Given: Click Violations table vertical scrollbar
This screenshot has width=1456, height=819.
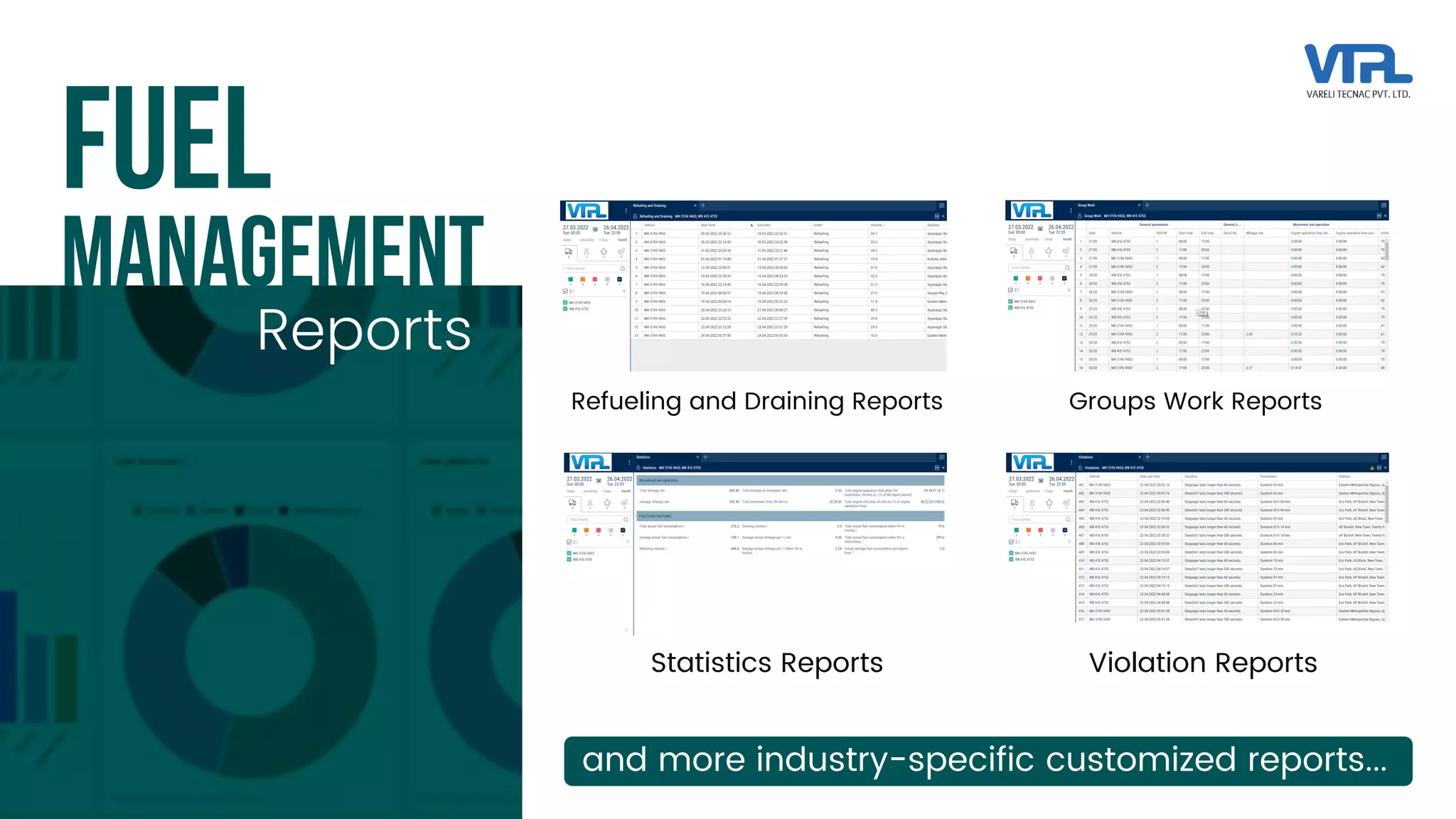Looking at the screenshot, I should tap(1386, 503).
